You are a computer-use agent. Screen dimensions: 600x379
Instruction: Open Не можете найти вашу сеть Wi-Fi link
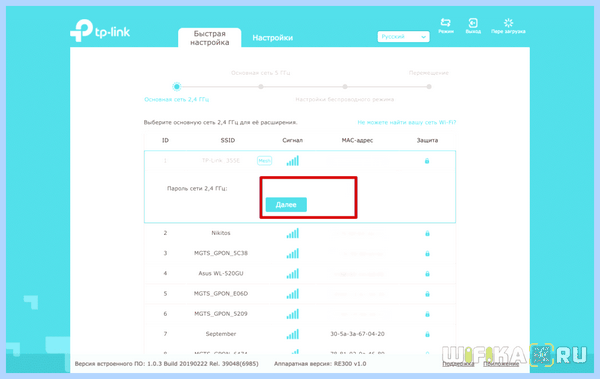click(406, 123)
